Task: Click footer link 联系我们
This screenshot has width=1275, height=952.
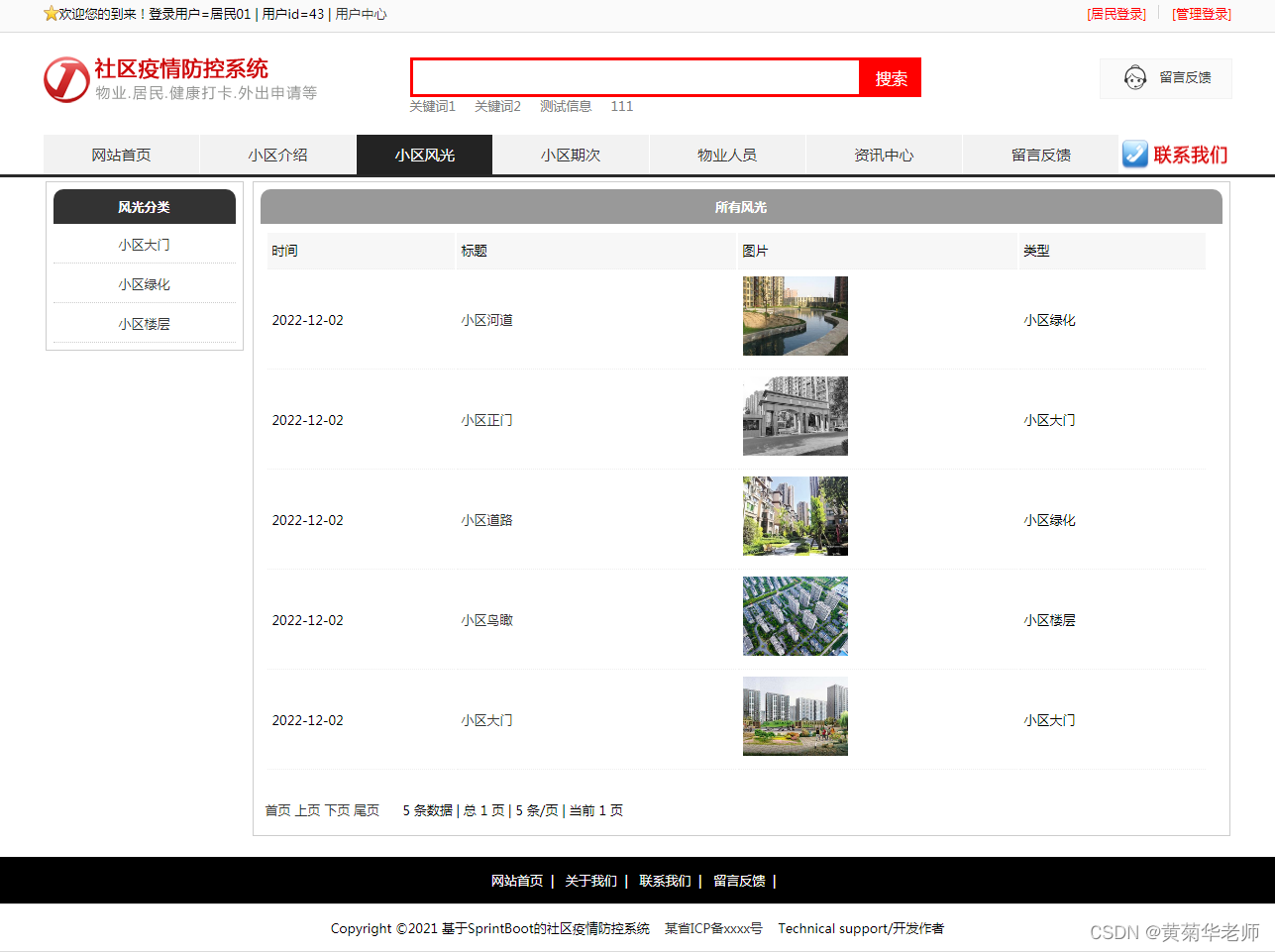Action: pyautogui.click(x=665, y=881)
